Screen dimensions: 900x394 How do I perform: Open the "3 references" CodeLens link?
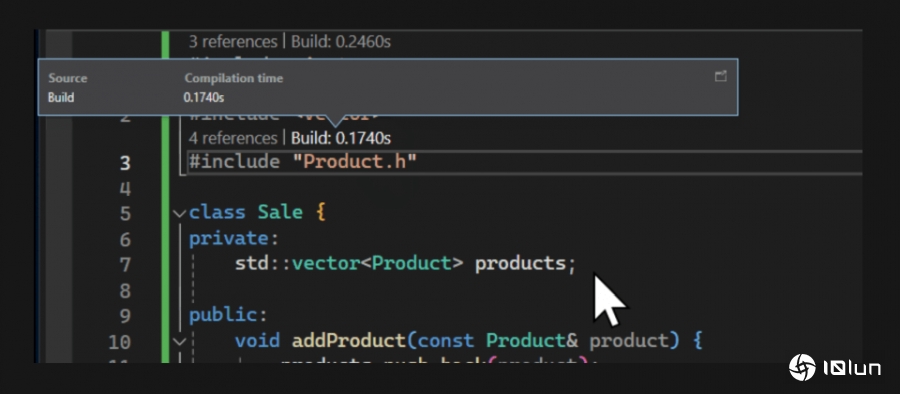[x=233, y=42]
